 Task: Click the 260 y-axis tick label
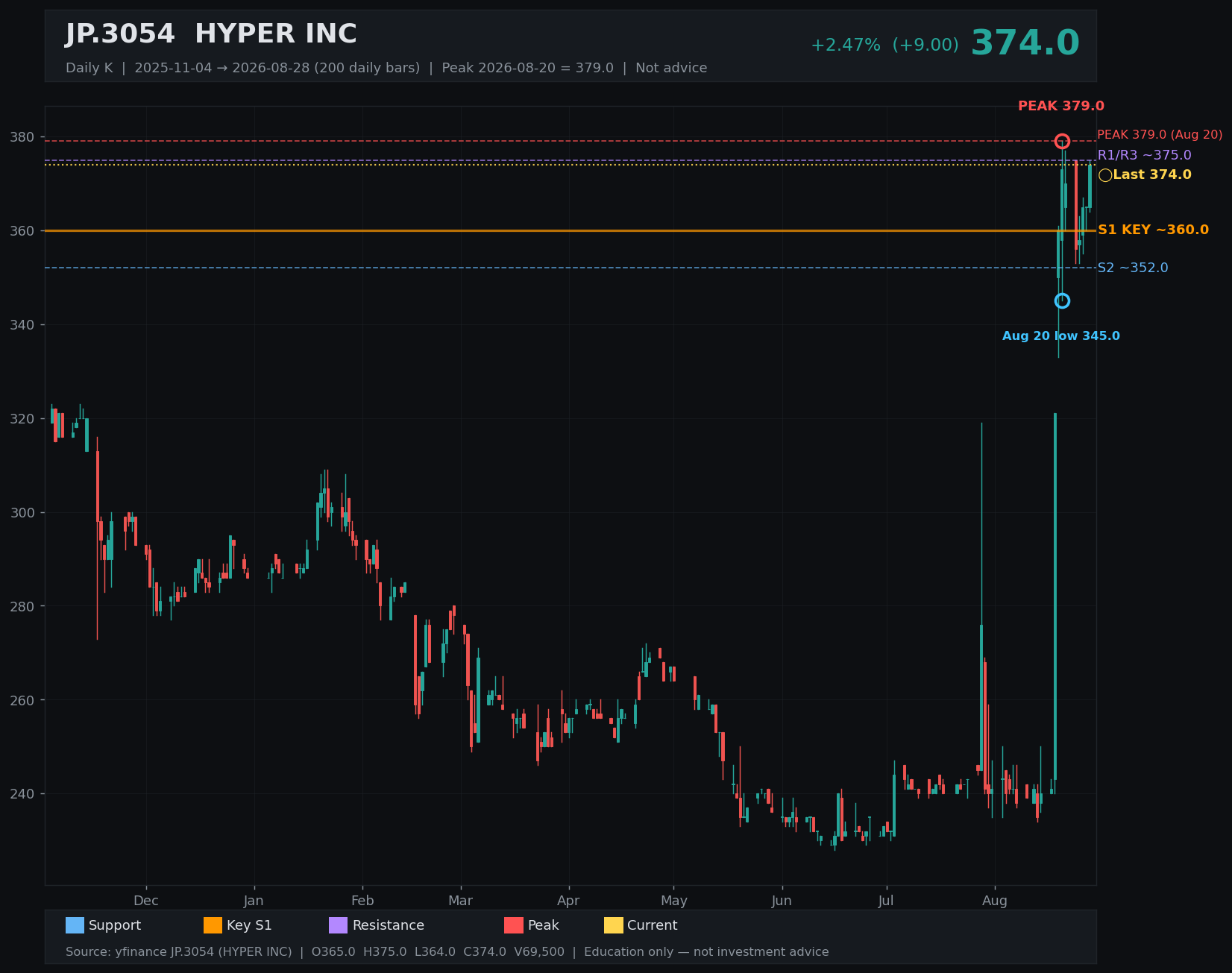coord(22,701)
